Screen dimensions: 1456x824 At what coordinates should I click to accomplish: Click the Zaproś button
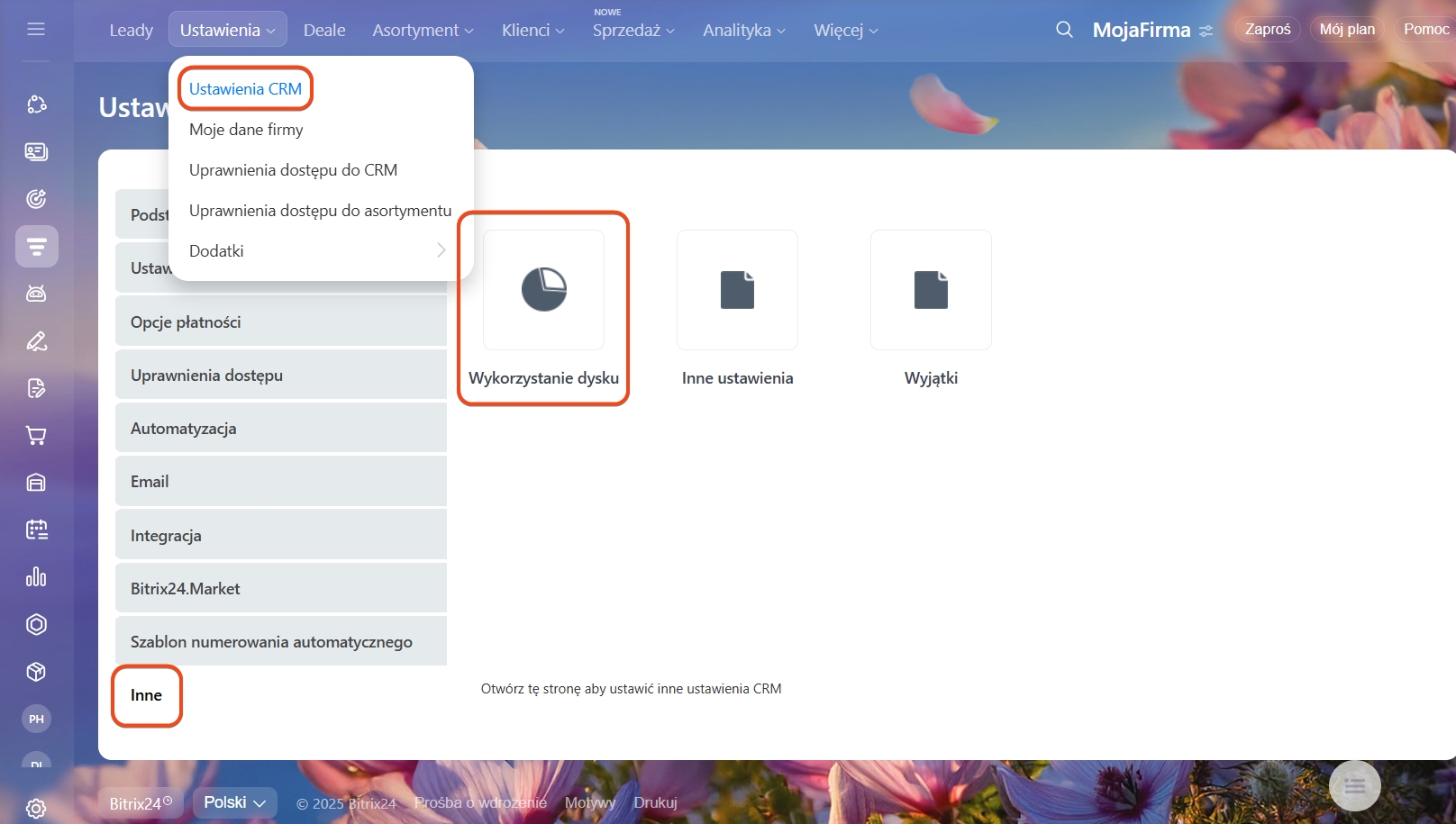[1267, 29]
